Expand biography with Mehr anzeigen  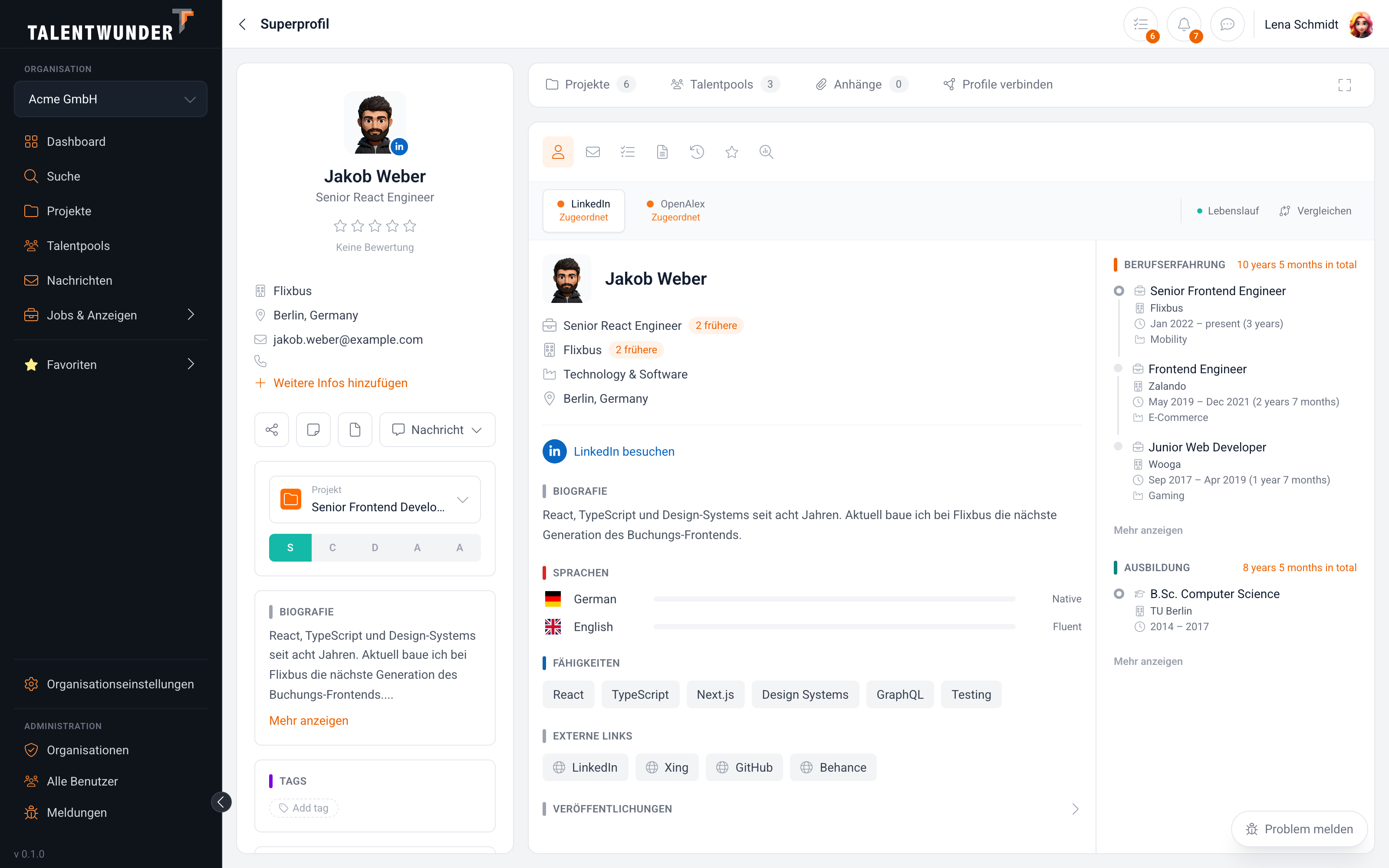[x=309, y=720]
